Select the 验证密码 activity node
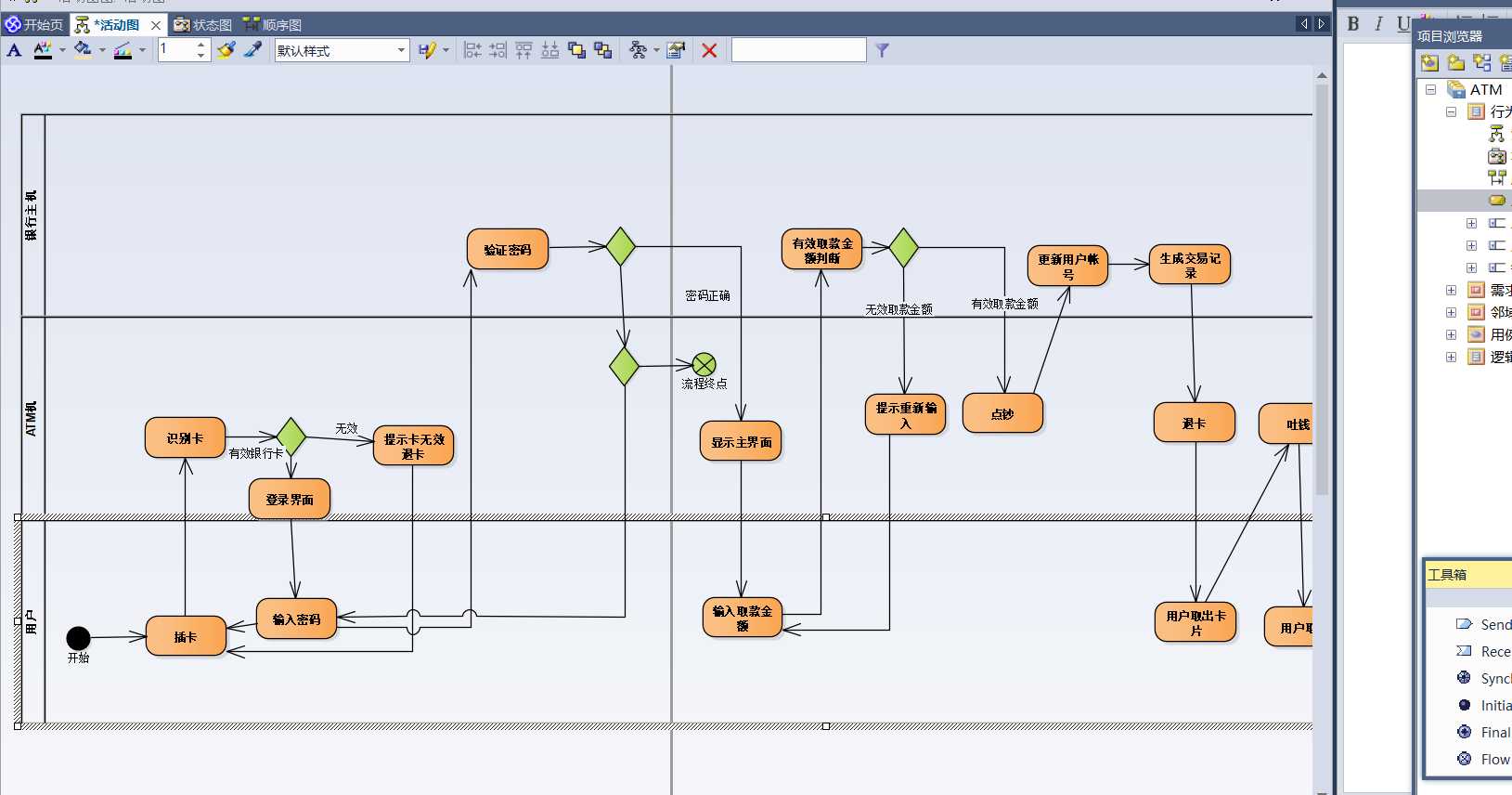Screen dimensions: 1512x795 pos(508,250)
